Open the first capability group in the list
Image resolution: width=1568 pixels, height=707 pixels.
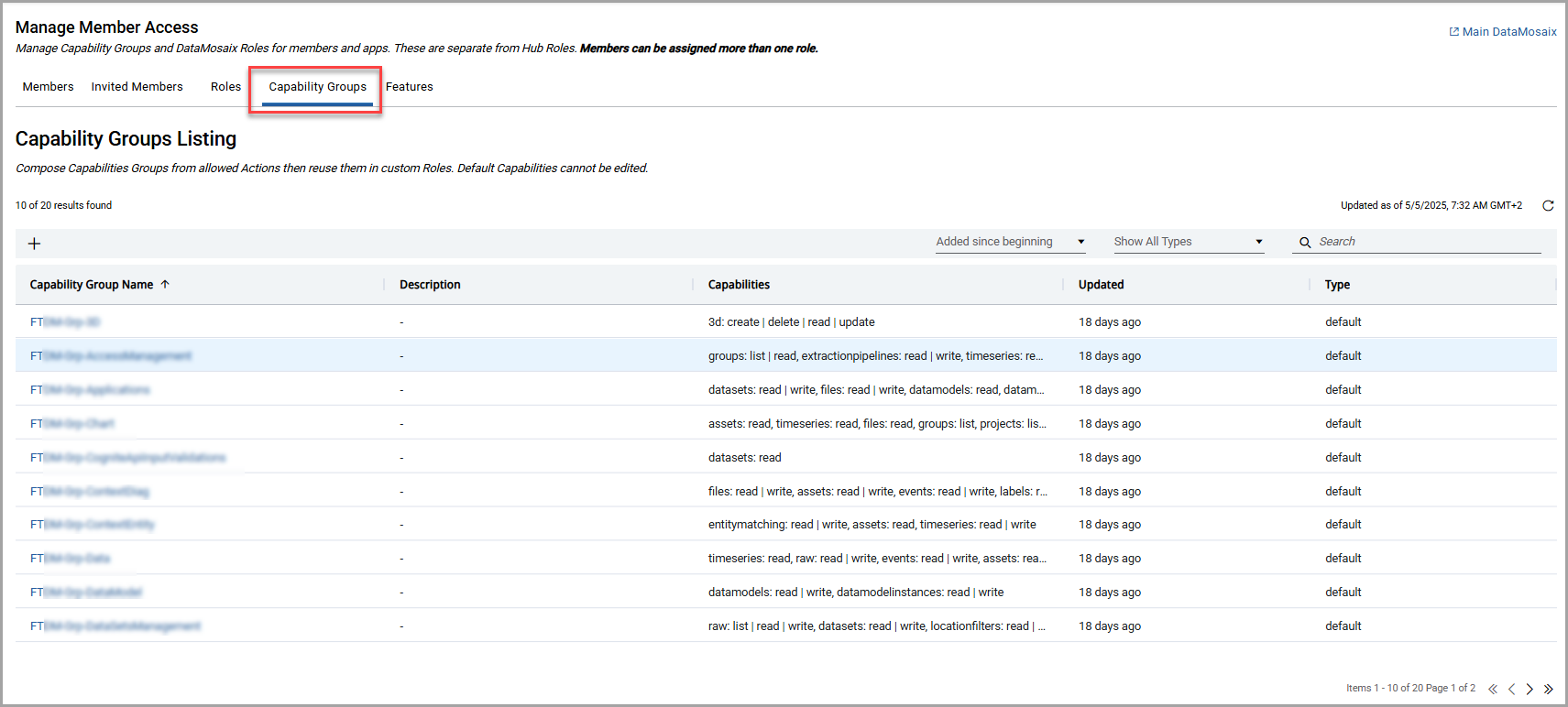(65, 322)
